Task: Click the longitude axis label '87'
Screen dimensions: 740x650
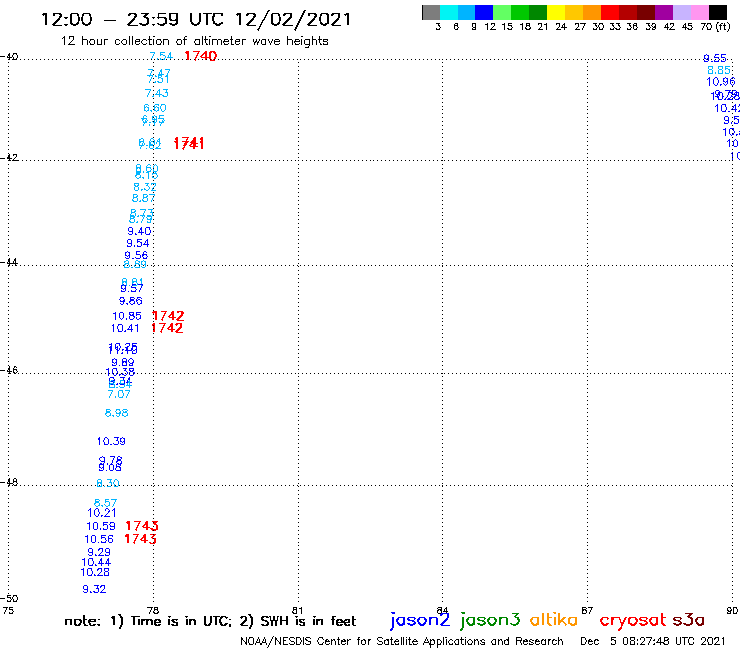Action: click(587, 611)
